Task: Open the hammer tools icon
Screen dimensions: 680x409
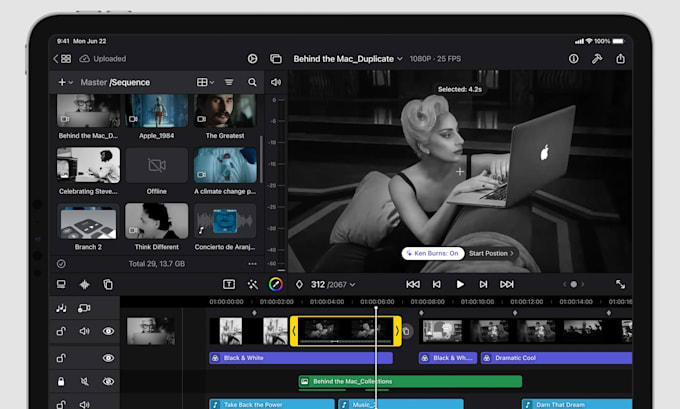Action: 597,59
